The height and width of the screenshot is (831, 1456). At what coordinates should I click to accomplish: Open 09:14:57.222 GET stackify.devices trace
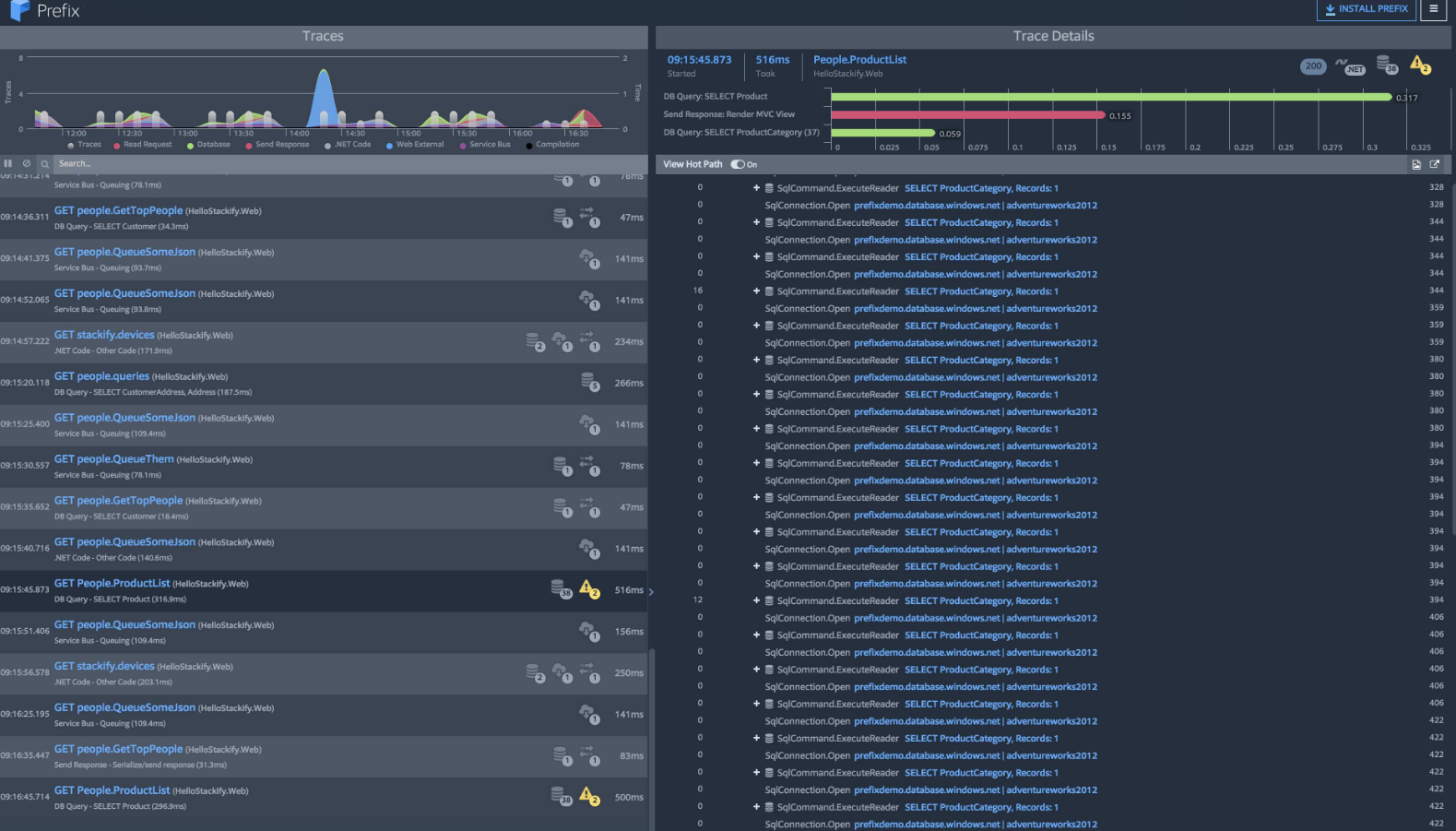click(324, 342)
